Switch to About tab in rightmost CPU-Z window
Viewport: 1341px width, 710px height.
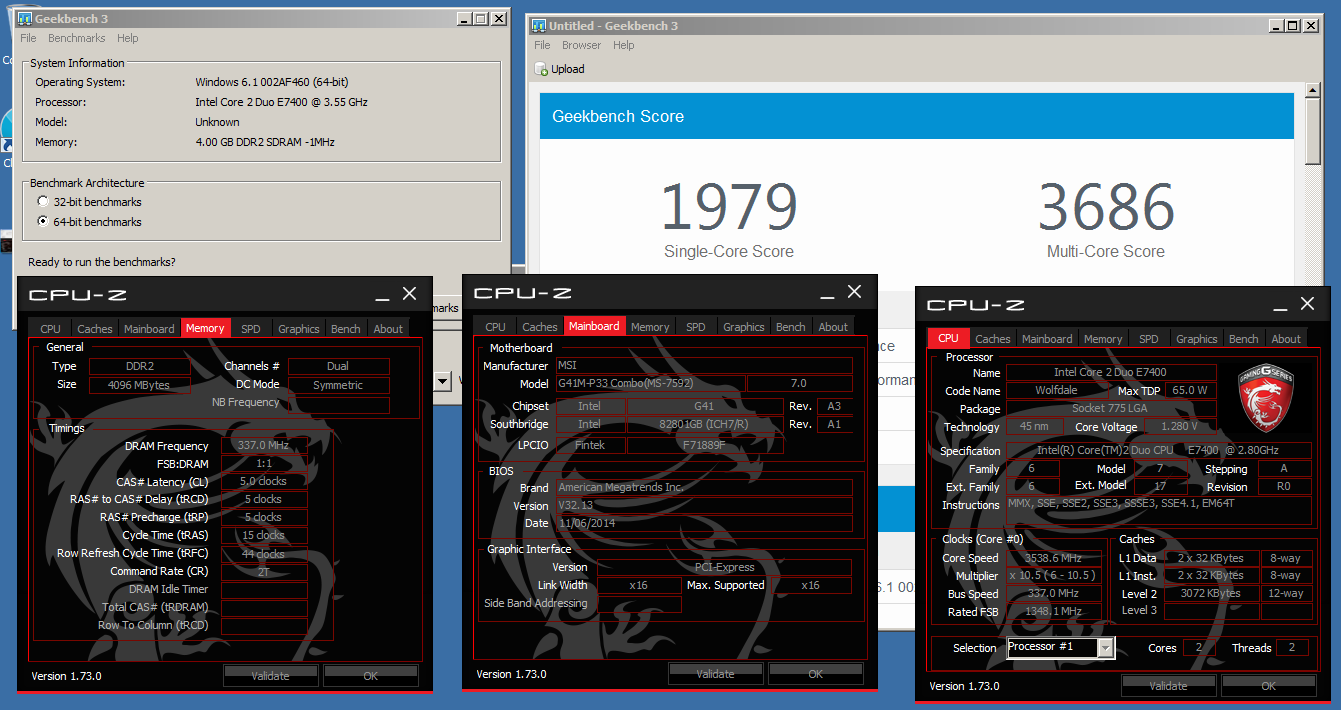click(x=1286, y=338)
